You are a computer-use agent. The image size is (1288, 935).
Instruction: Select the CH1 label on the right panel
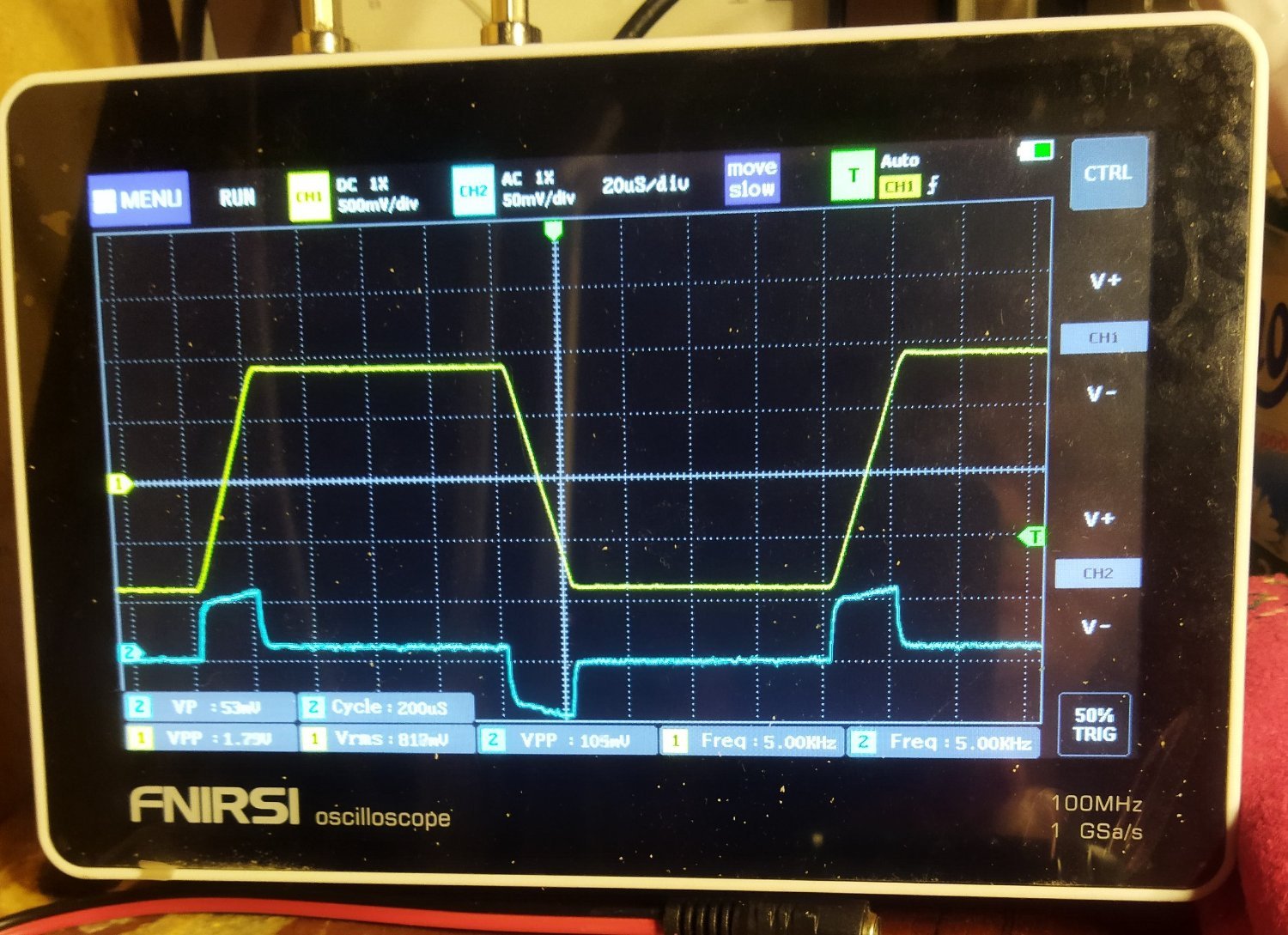click(x=1103, y=337)
